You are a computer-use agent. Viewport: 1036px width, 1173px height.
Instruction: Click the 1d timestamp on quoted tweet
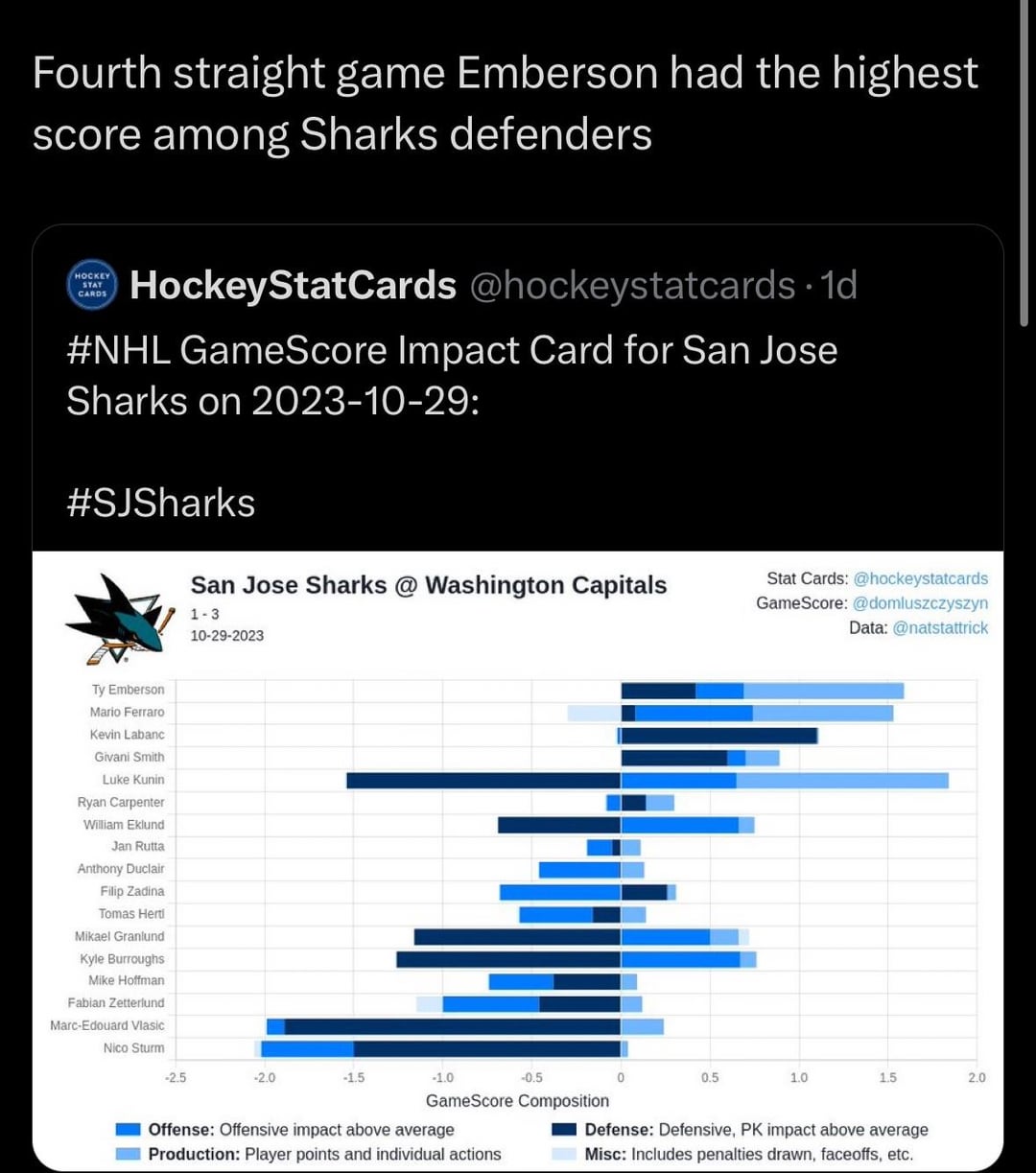(x=838, y=285)
